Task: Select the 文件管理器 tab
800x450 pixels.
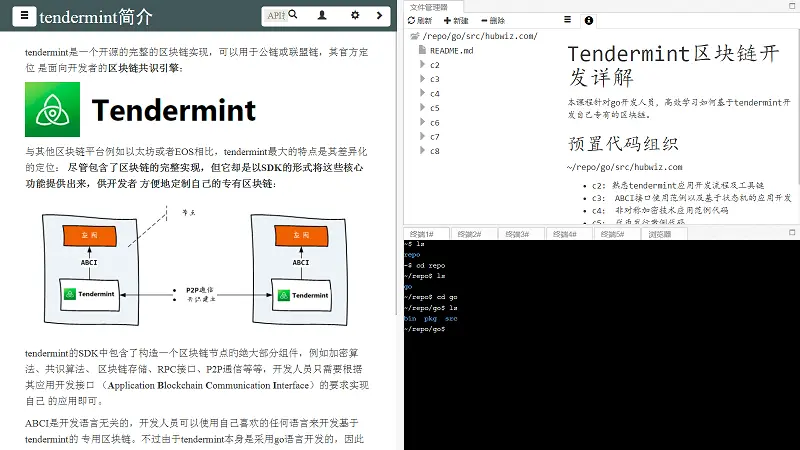Action: pos(429,7)
